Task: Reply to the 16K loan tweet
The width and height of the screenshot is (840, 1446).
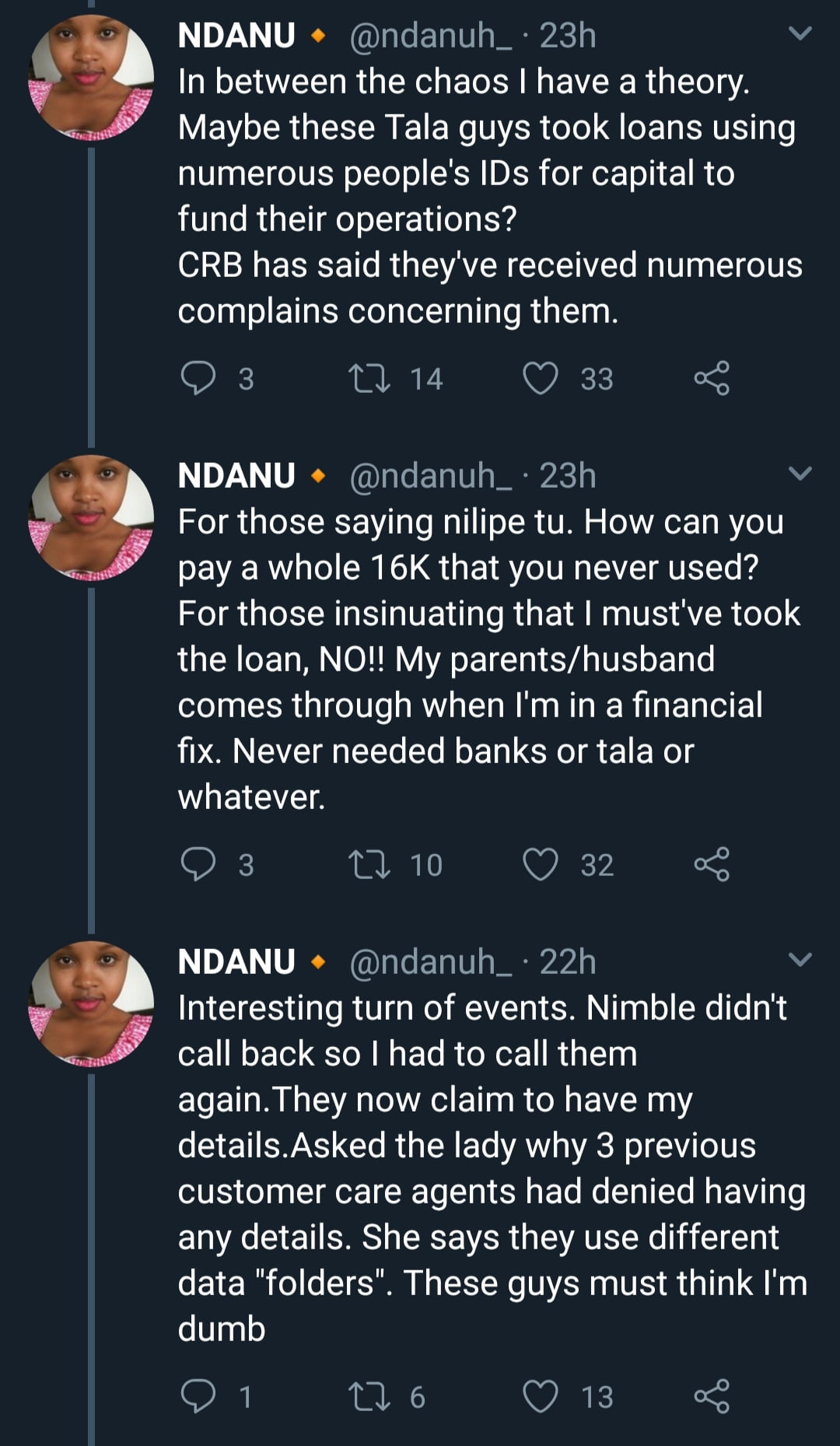Action: tap(198, 864)
